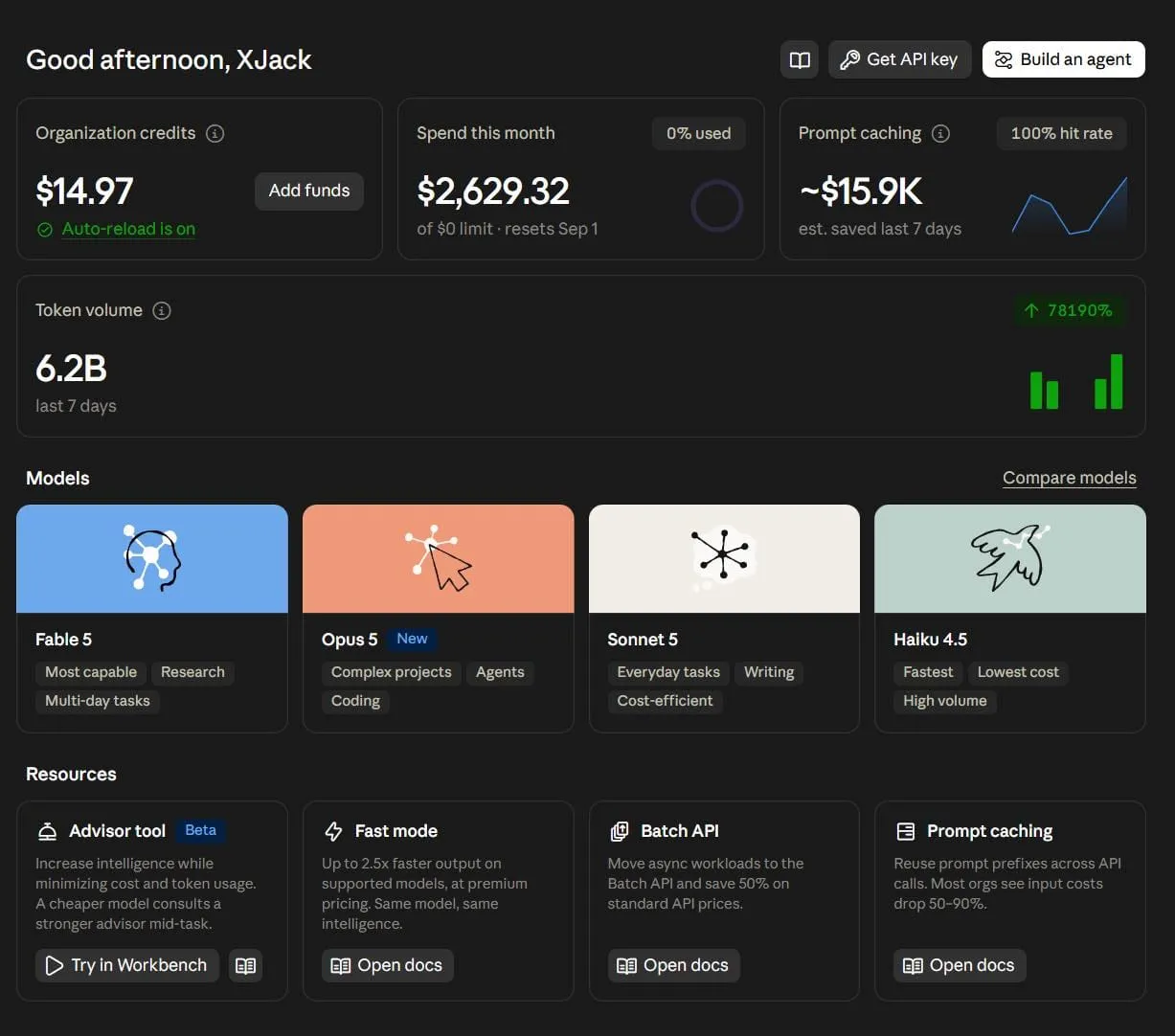Click the spend usage ring indicator
Viewport: 1175px width, 1036px height.
pyautogui.click(x=716, y=206)
